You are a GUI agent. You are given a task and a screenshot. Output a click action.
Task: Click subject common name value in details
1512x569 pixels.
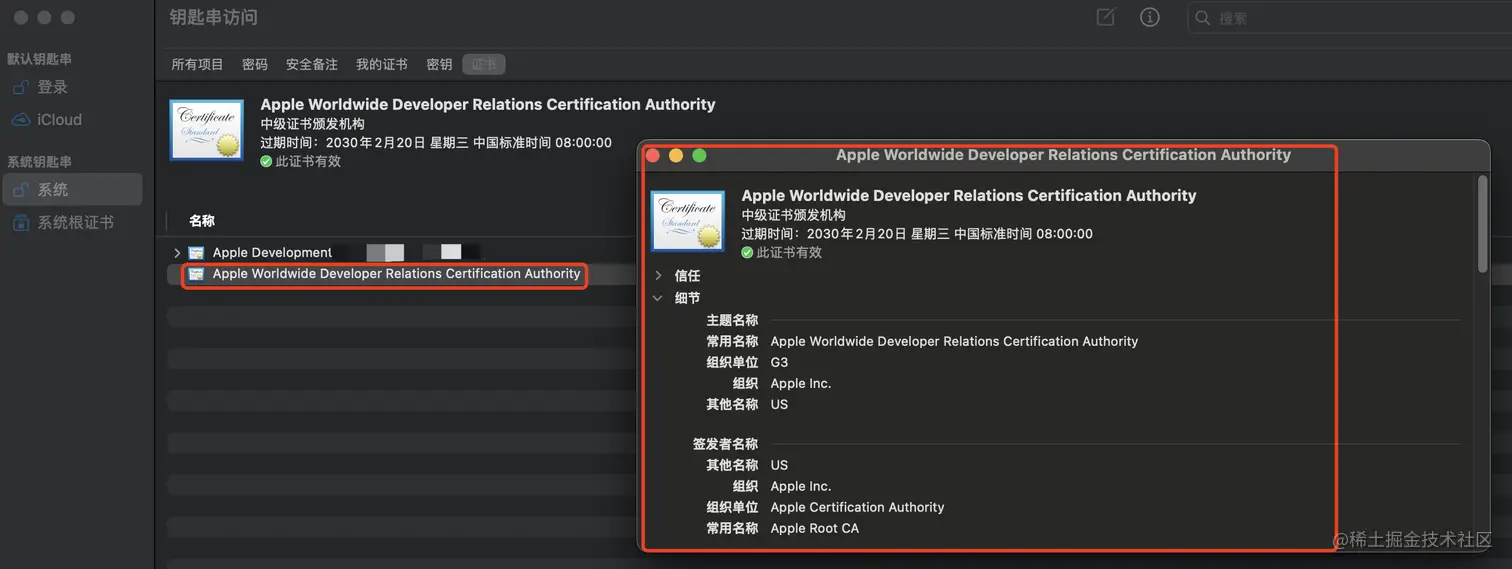[x=954, y=341]
